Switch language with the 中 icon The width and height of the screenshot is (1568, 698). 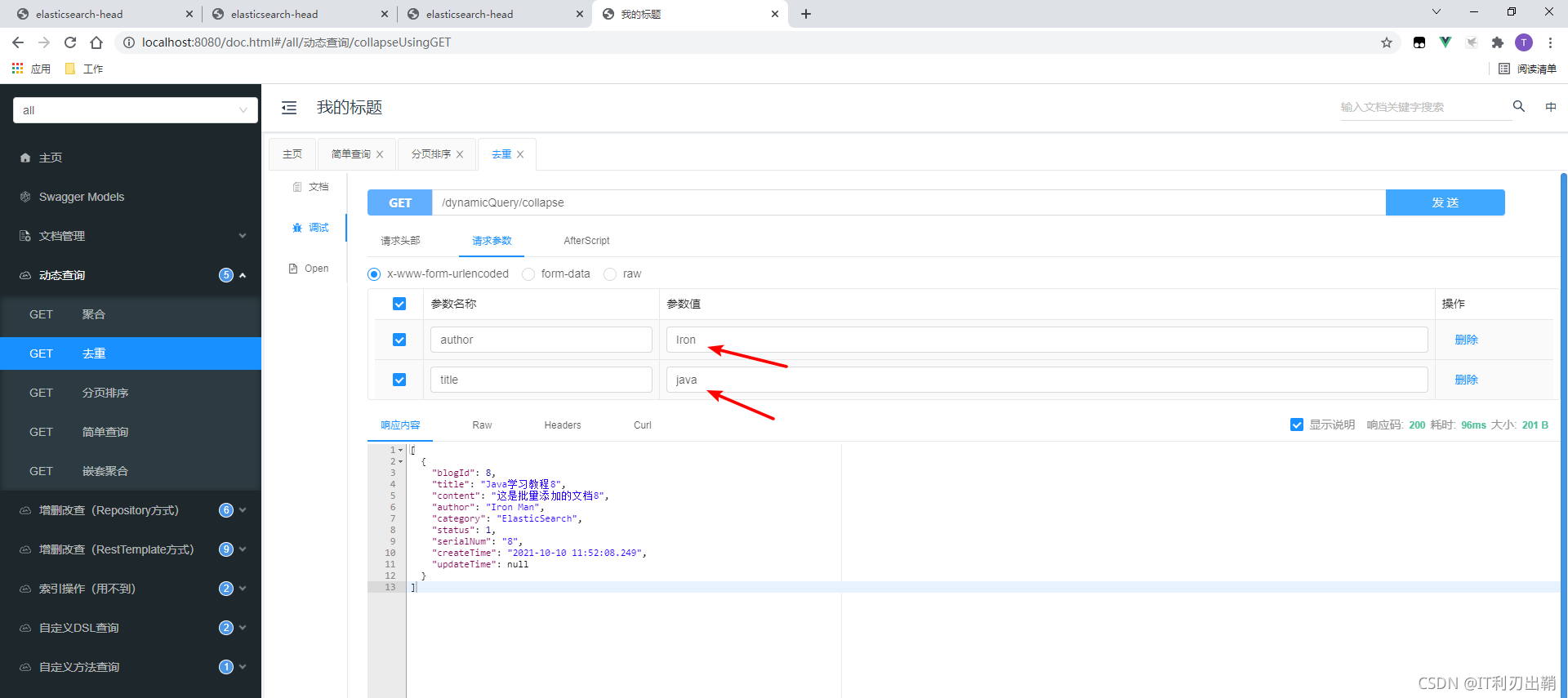[1551, 106]
